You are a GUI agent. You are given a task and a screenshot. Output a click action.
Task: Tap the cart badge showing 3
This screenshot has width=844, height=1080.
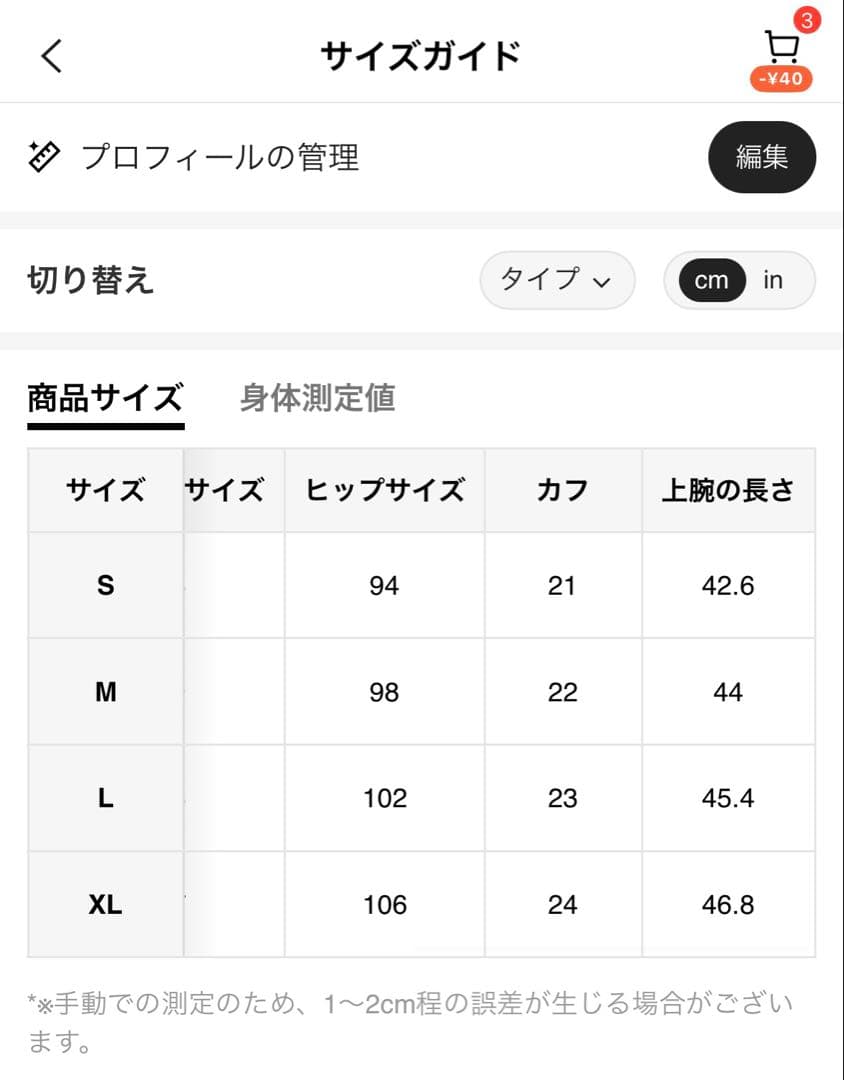click(x=806, y=19)
